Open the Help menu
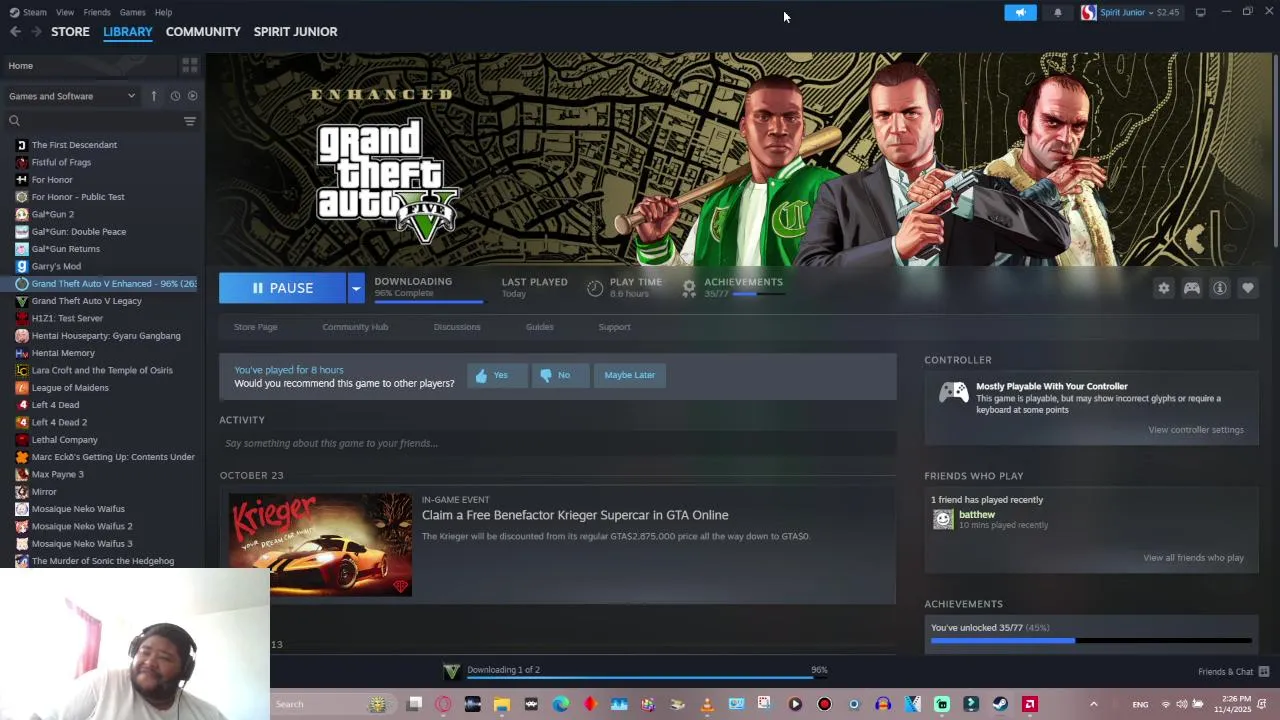1280x720 pixels. [163, 12]
